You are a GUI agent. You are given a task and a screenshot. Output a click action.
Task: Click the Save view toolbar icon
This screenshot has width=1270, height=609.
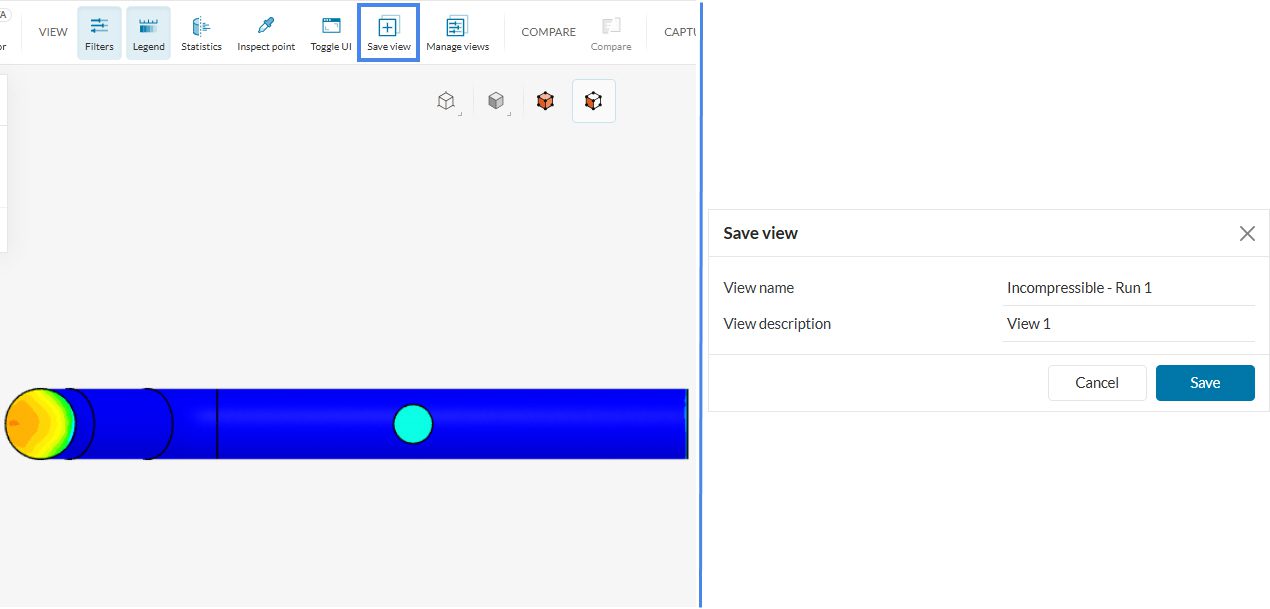(388, 32)
